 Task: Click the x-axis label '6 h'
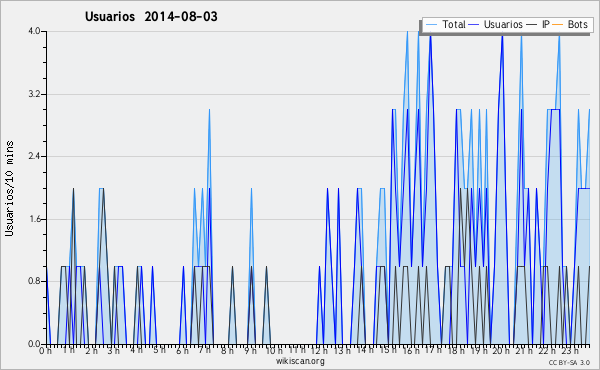(x=182, y=351)
